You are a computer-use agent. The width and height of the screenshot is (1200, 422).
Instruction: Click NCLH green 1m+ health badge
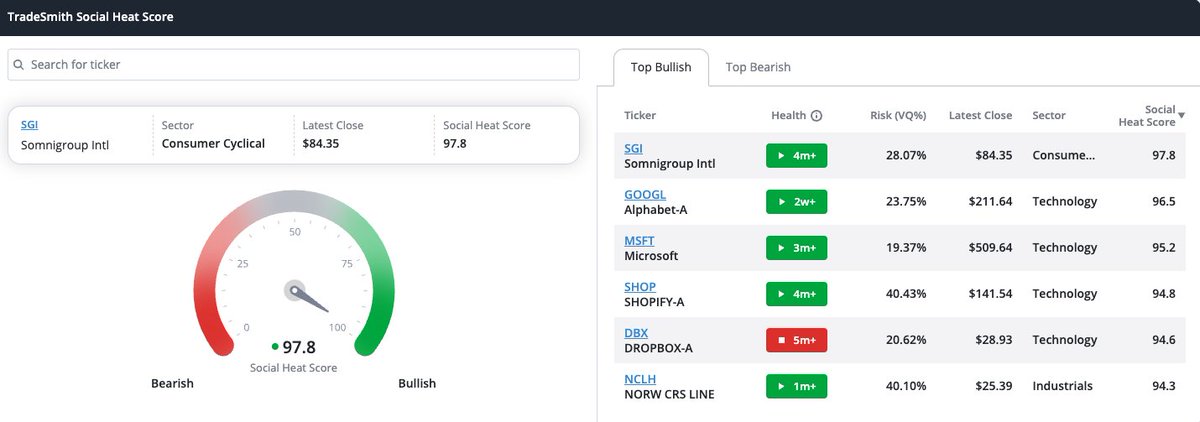pyautogui.click(x=796, y=386)
